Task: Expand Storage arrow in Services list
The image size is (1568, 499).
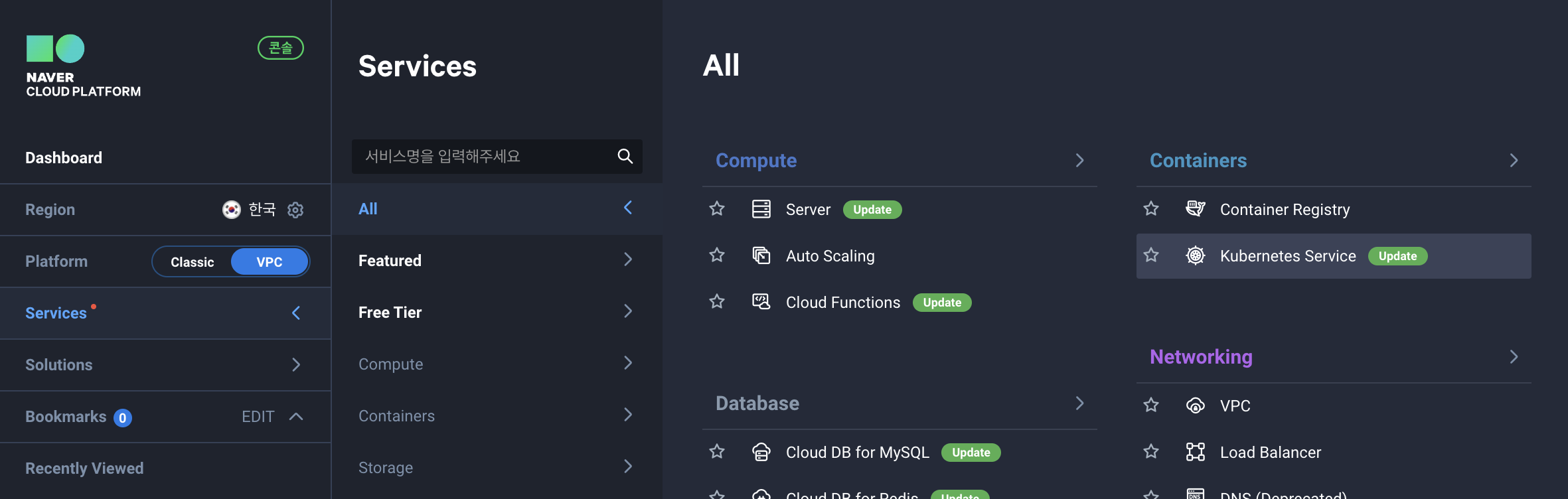Action: 628,466
